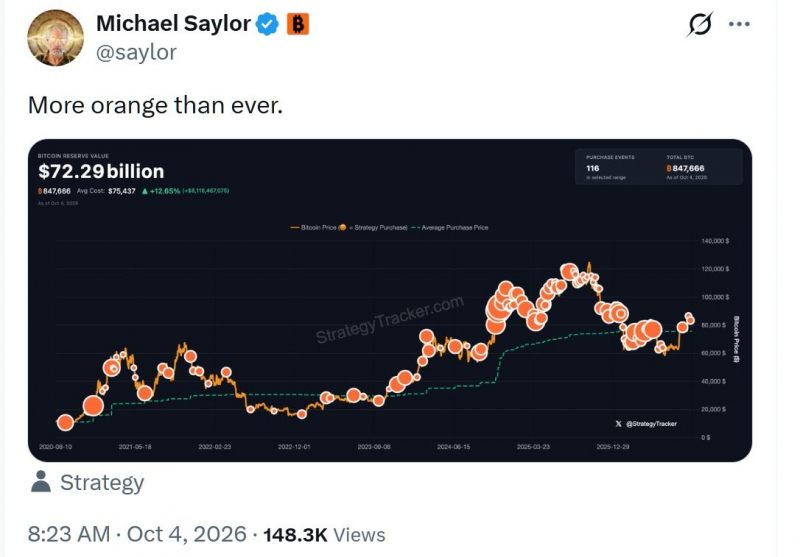Toggle Average Purchase Price legend entry
The height and width of the screenshot is (557, 800).
[449, 227]
